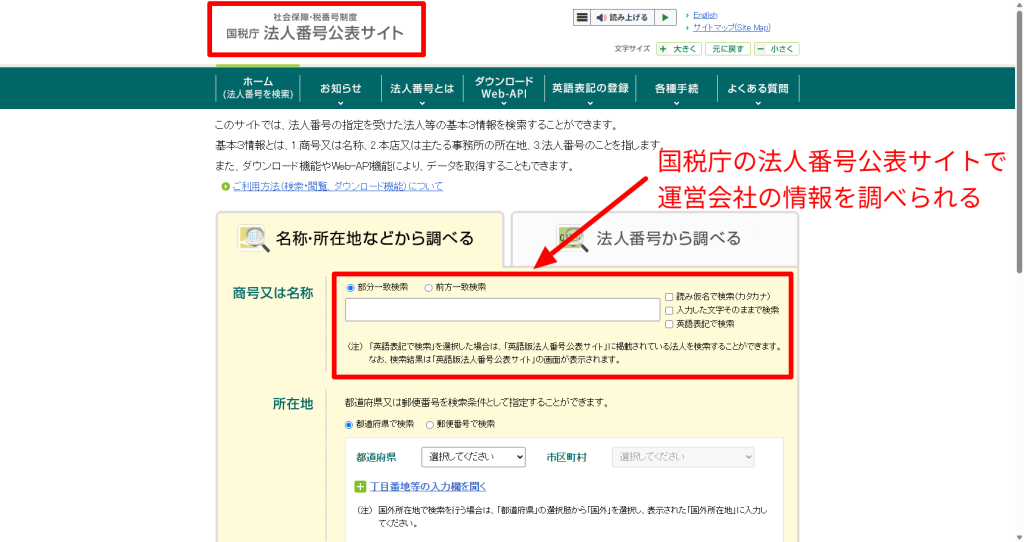The image size is (1024, 542).
Task: Click the green arrow bullet beside ご利用方法
Action: click(225, 187)
